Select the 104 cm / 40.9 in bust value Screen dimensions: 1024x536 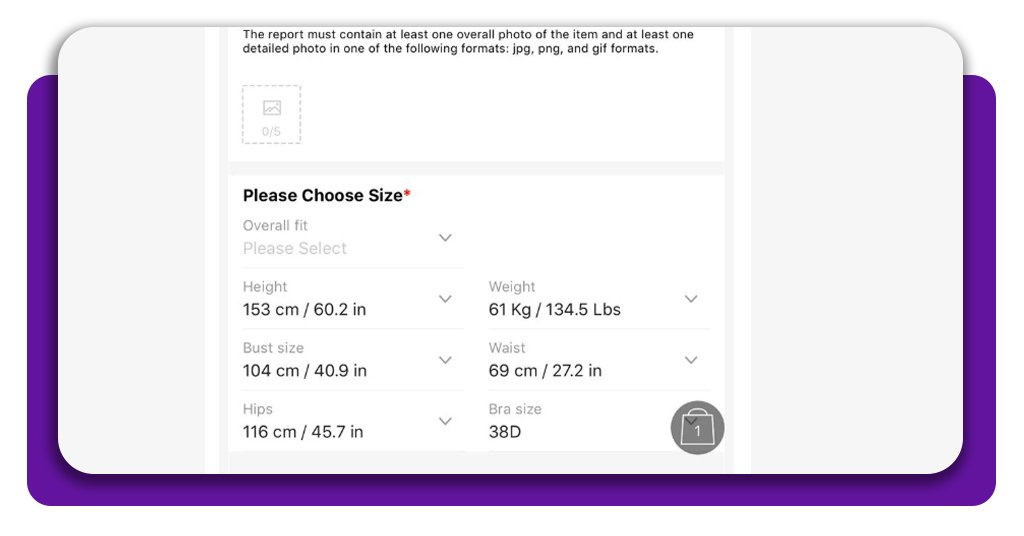click(x=304, y=371)
